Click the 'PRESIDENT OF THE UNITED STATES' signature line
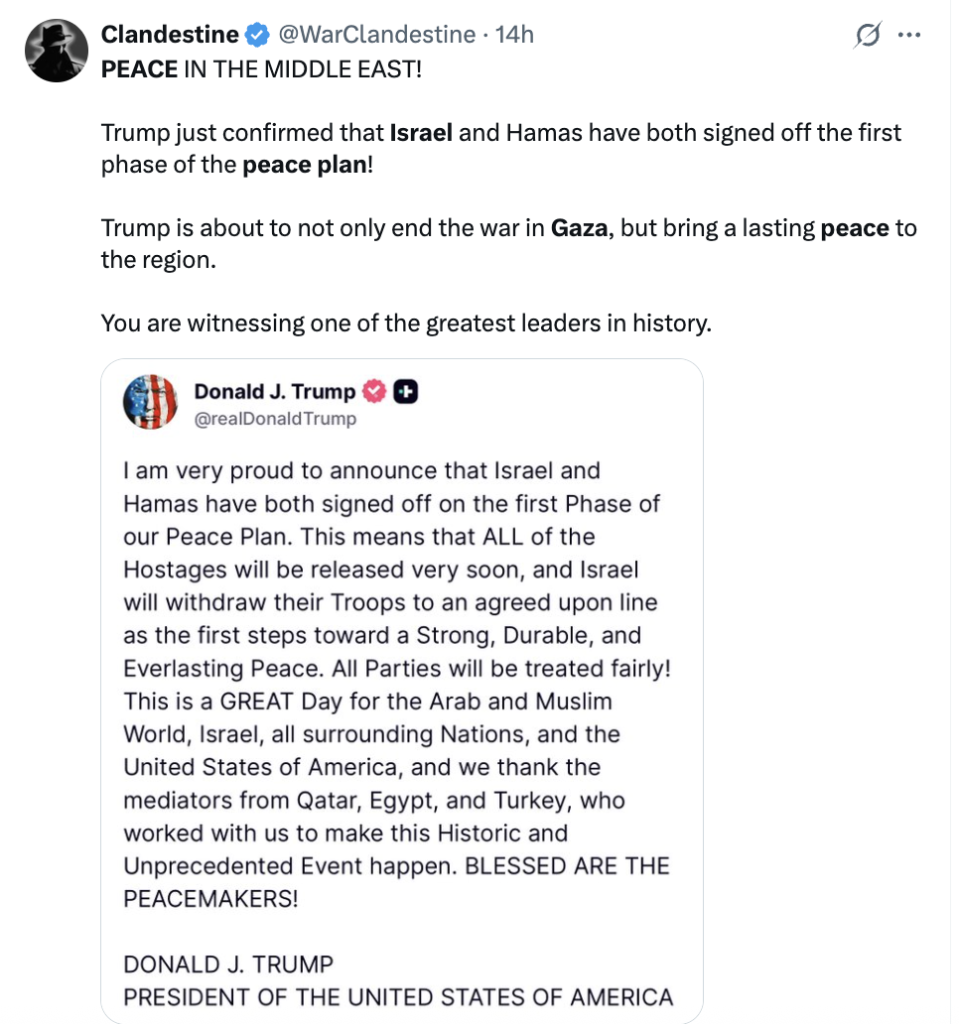Screen dimensions: 959x1024 click(398, 997)
